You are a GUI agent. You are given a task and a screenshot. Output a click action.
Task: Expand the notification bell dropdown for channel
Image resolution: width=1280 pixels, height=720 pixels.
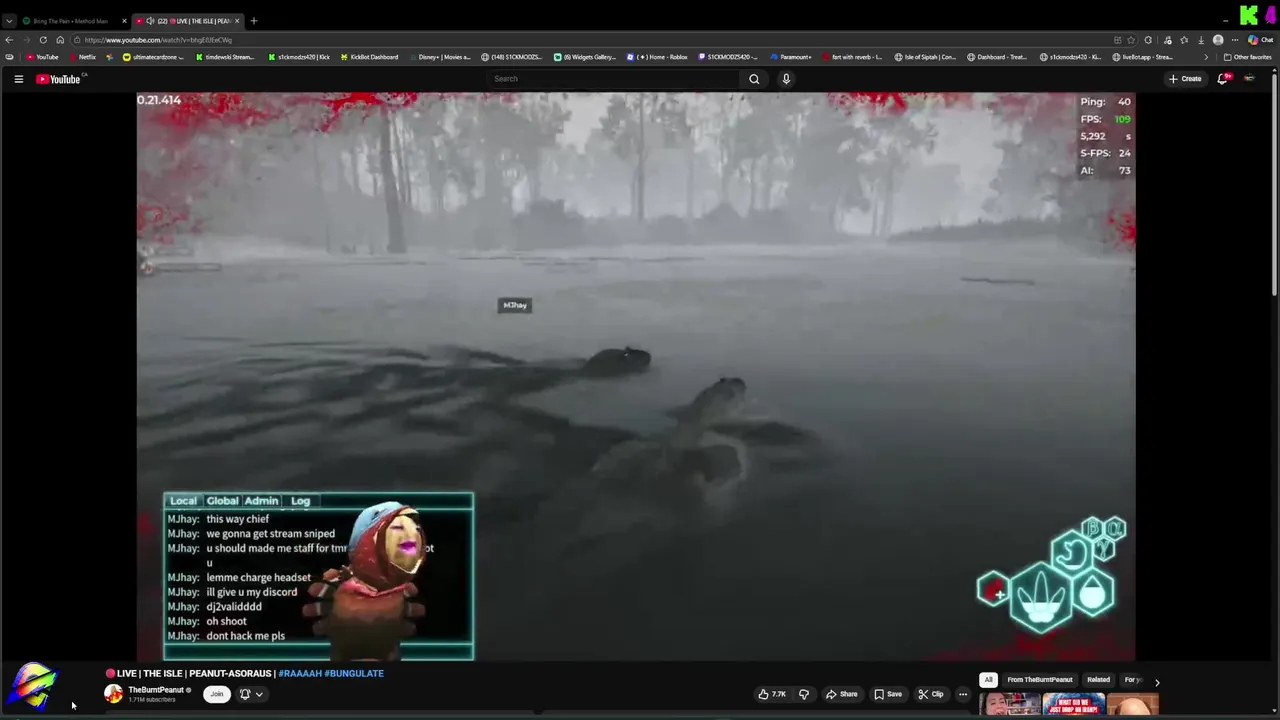click(259, 694)
